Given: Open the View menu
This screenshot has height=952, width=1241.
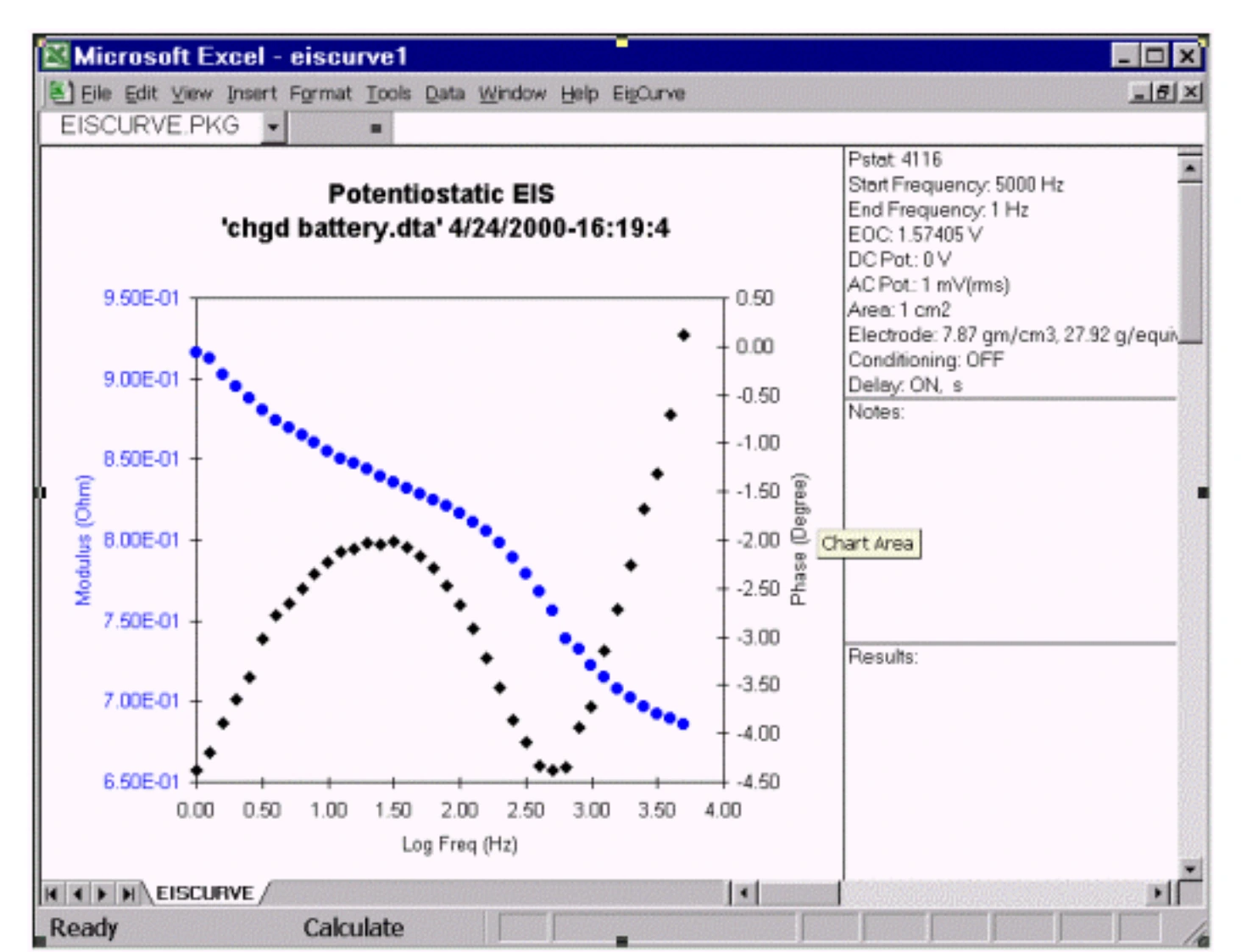Looking at the screenshot, I should pos(192,93).
